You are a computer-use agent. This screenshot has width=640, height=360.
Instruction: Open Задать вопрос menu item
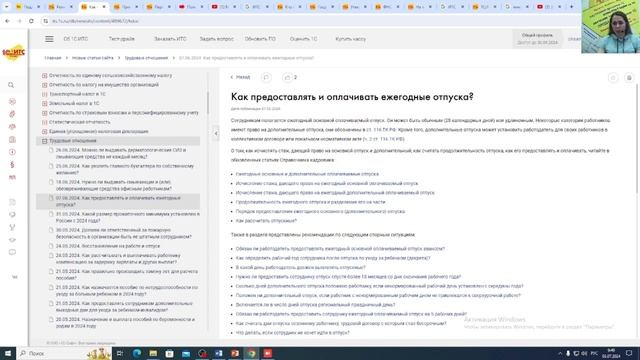[x=217, y=39]
